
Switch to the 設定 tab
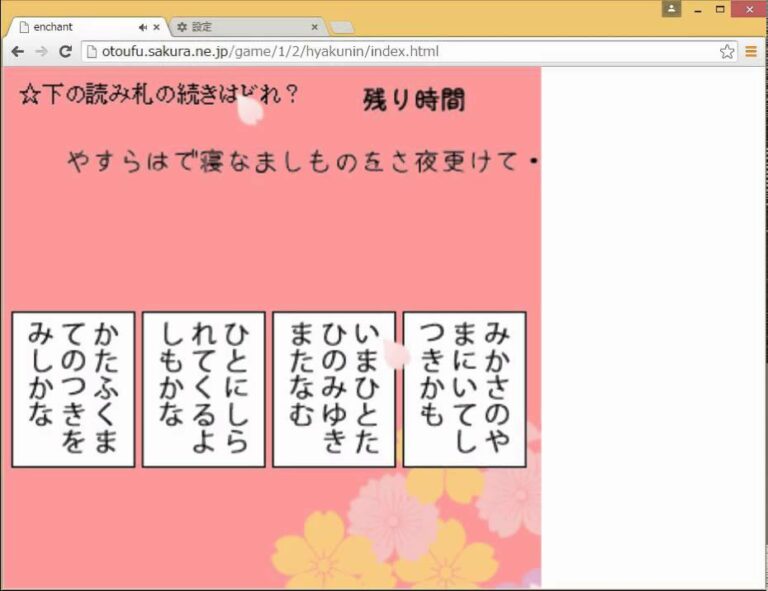(240, 27)
